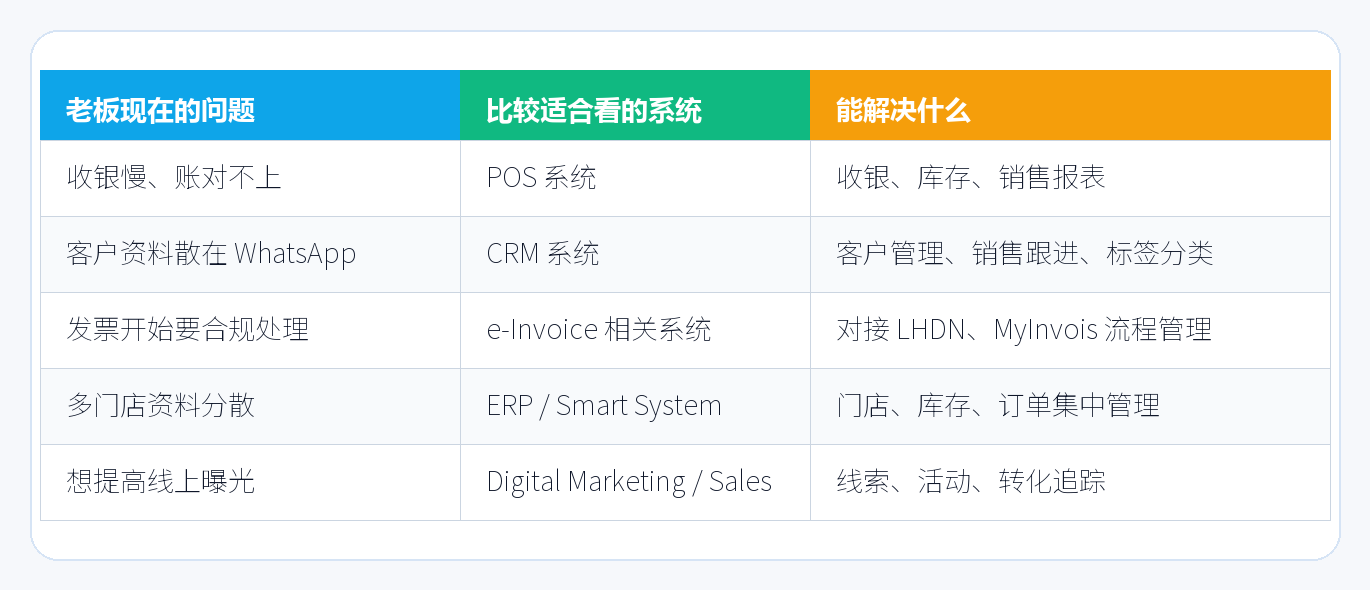Click the 线索、活动、转化追踪 cell

(x=1070, y=482)
